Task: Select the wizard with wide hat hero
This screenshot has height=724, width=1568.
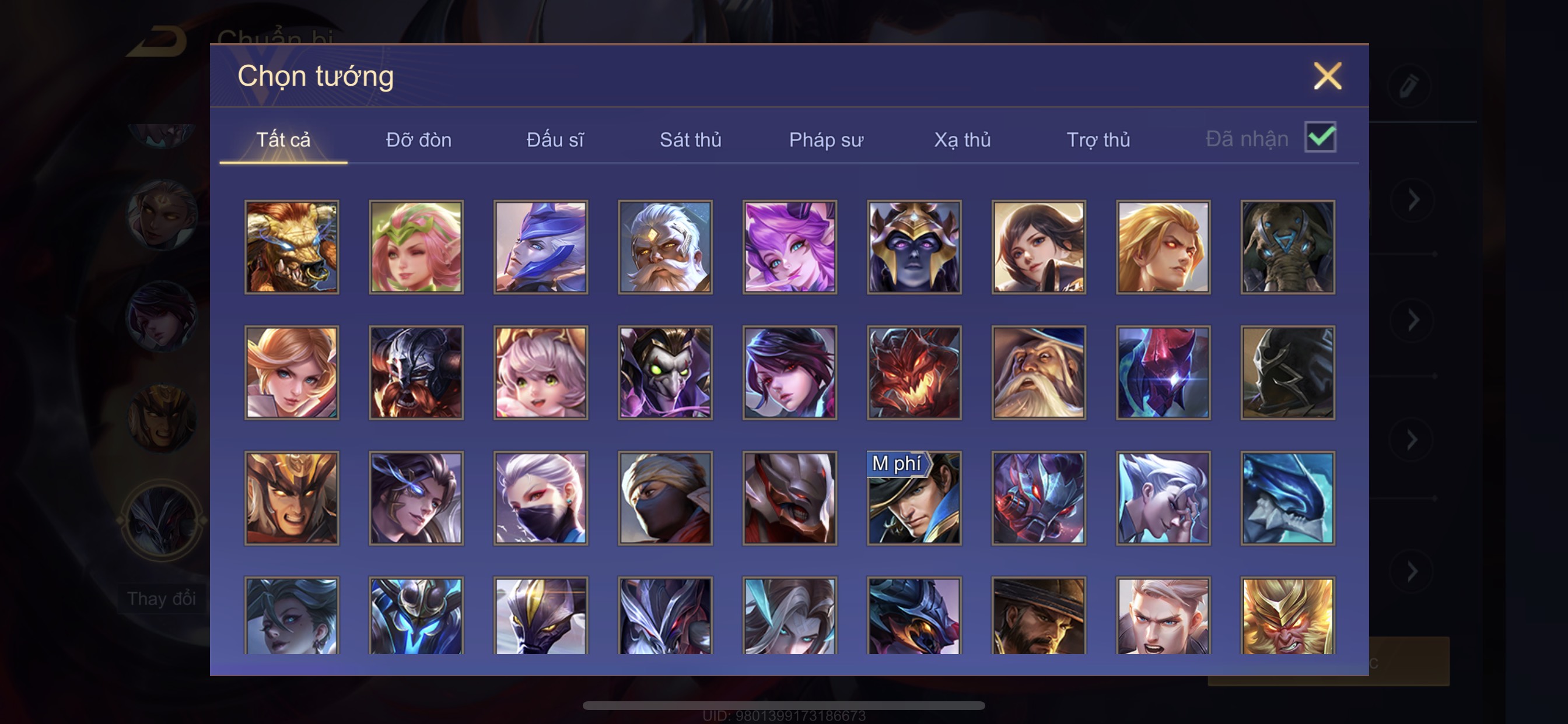Action: pyautogui.click(x=1038, y=372)
